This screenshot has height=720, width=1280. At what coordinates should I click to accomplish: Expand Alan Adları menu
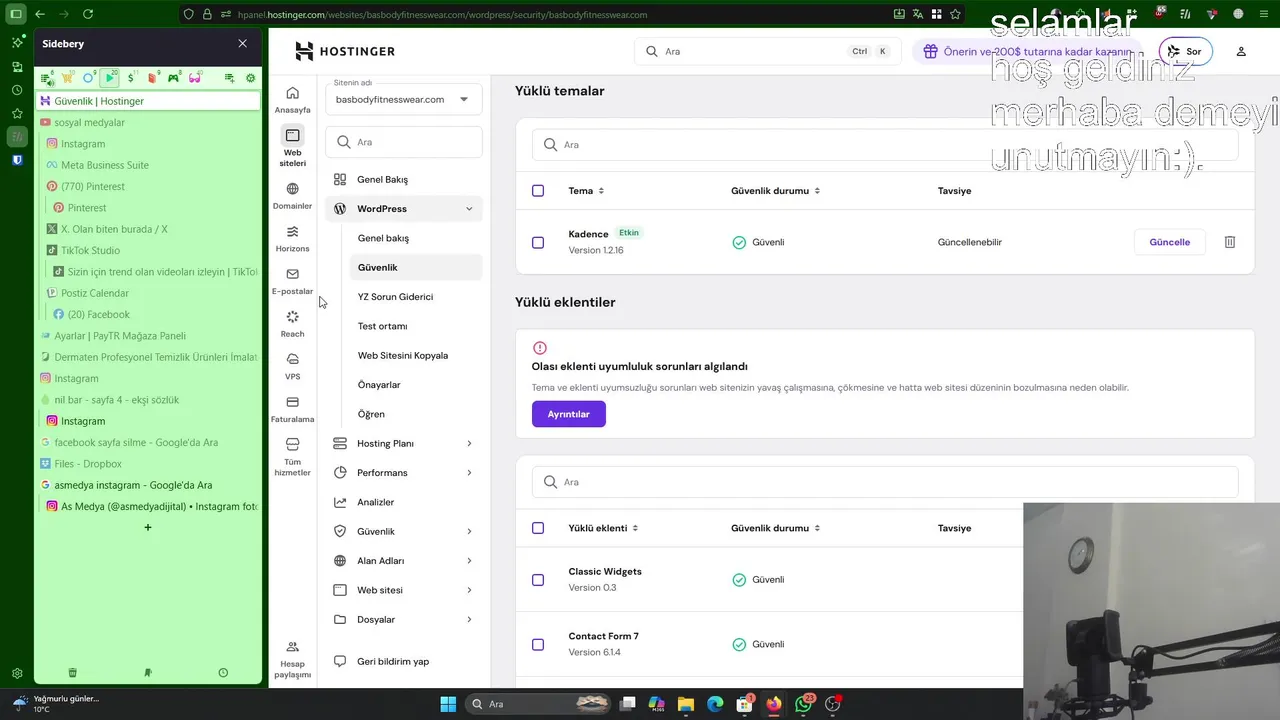point(469,561)
